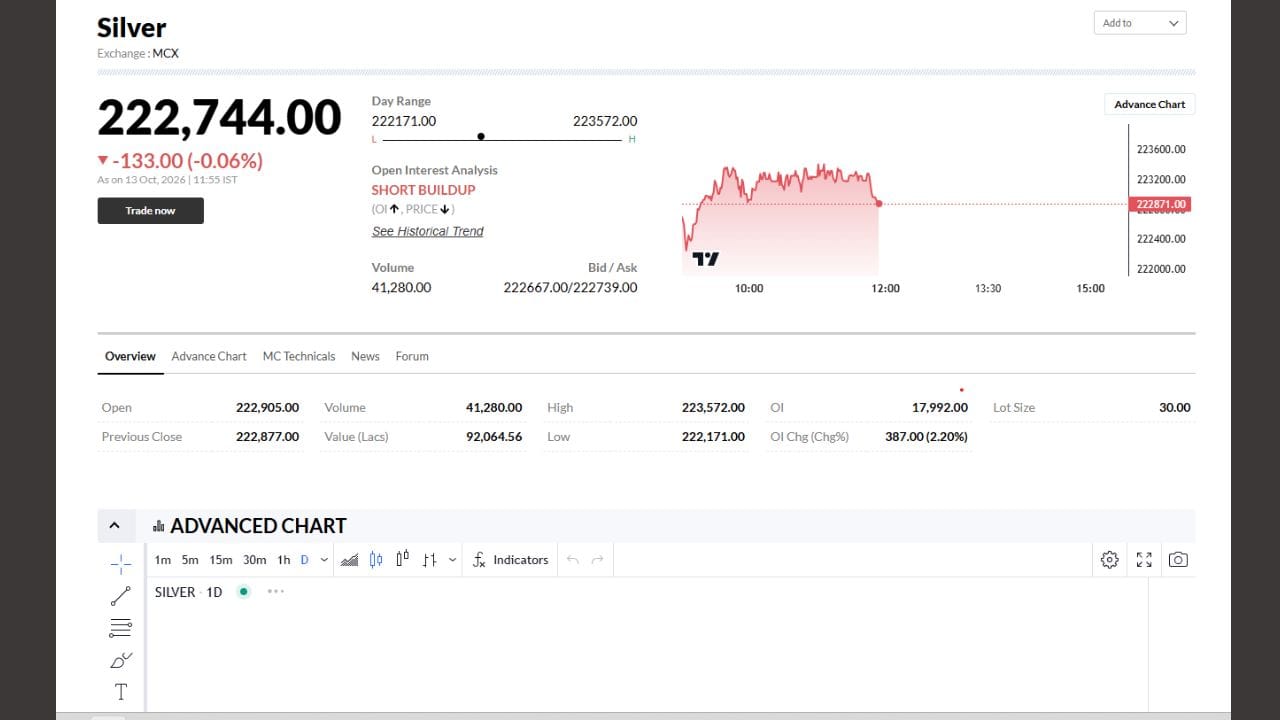Click the red intraday price chart

click(780, 220)
